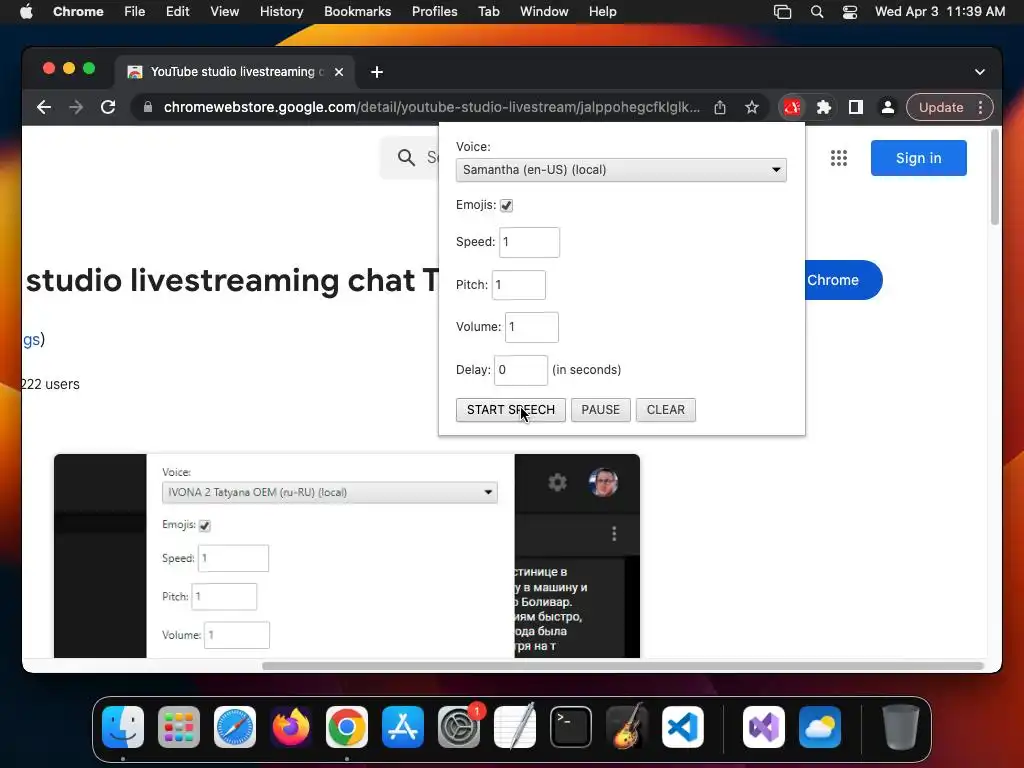Click the Pitch input field
1024x768 pixels.
[519, 285]
